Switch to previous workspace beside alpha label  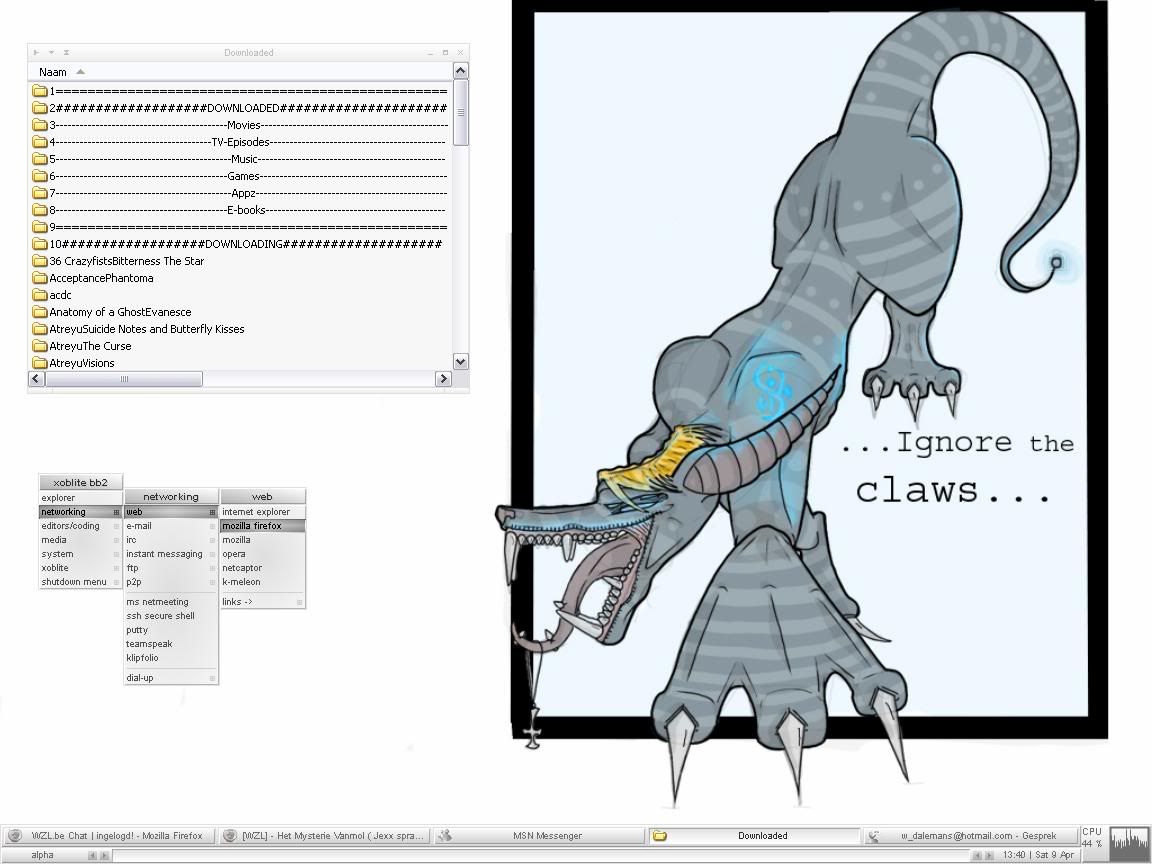coord(92,855)
